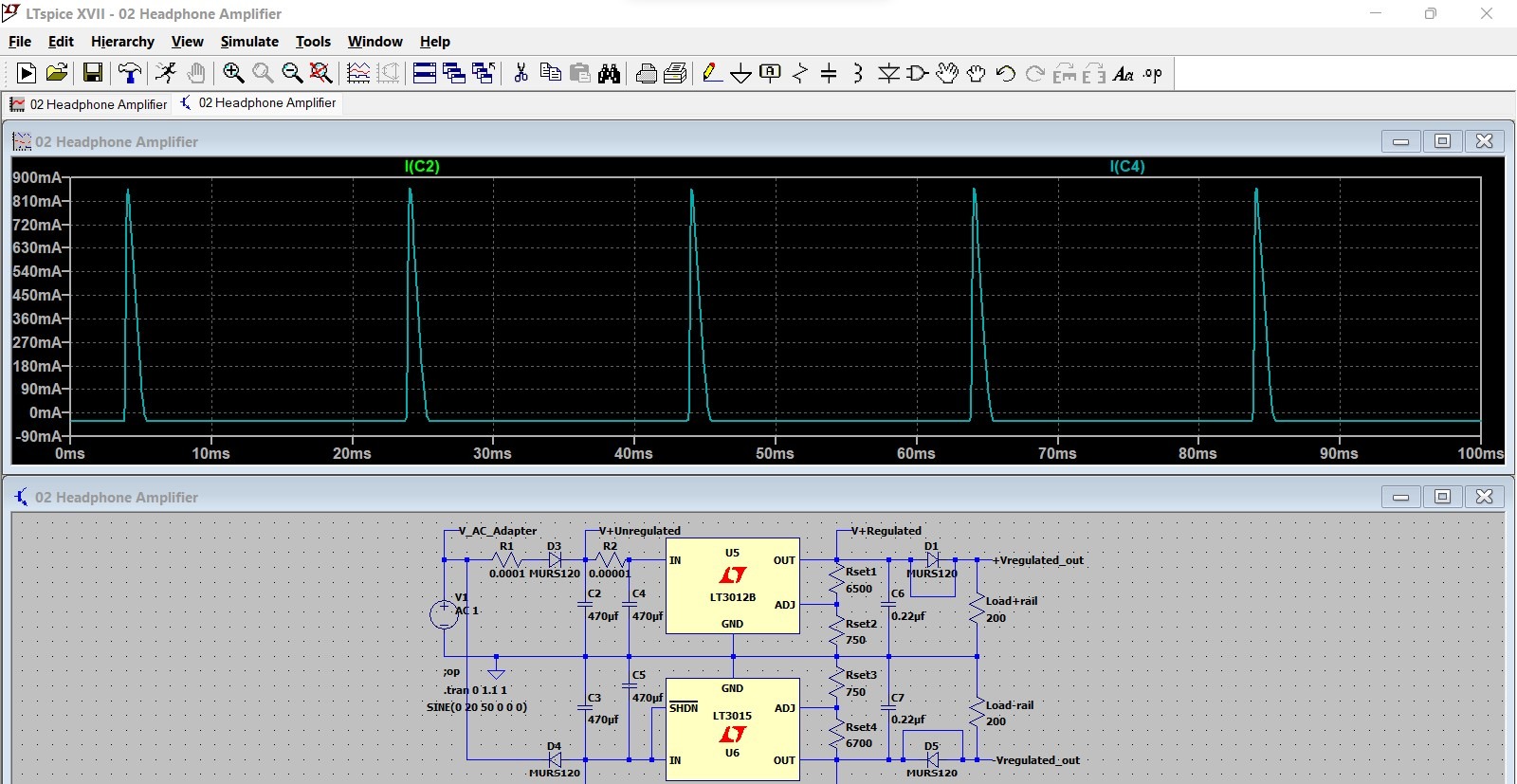Open the File menu
The height and width of the screenshot is (784, 1517).
pos(20,42)
